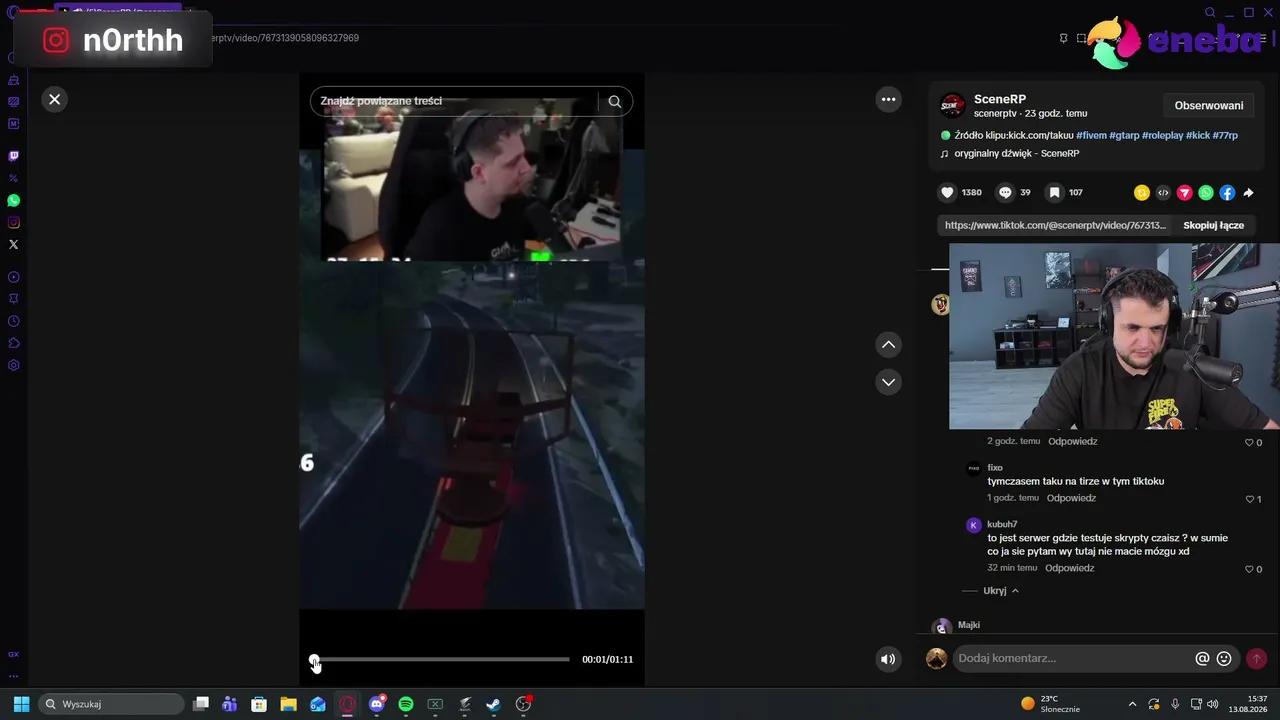Mute the video sound
This screenshot has width=1280, height=720.
coord(887,659)
